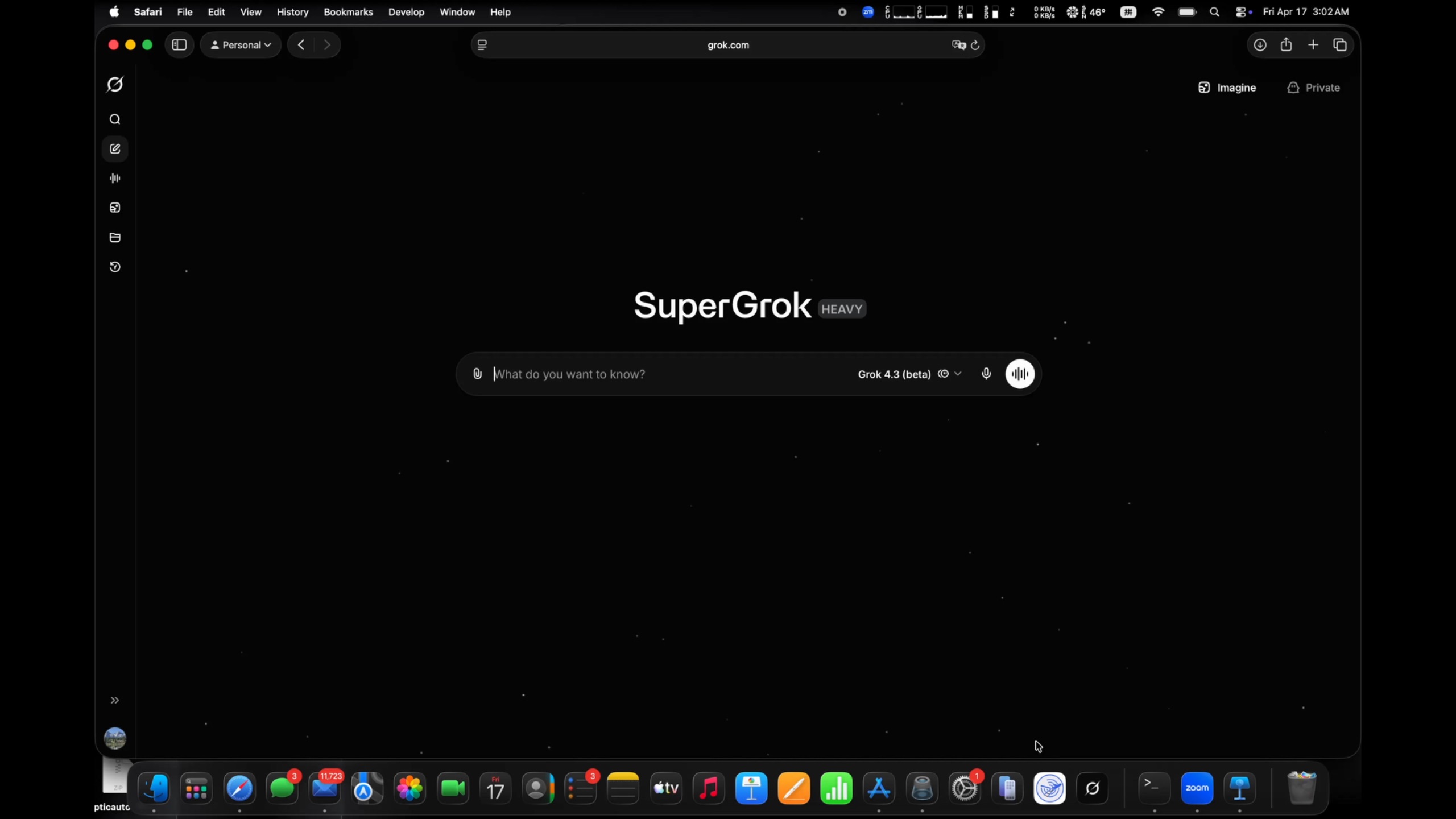
Task: Start voice chat with white waveform button
Action: (1020, 374)
